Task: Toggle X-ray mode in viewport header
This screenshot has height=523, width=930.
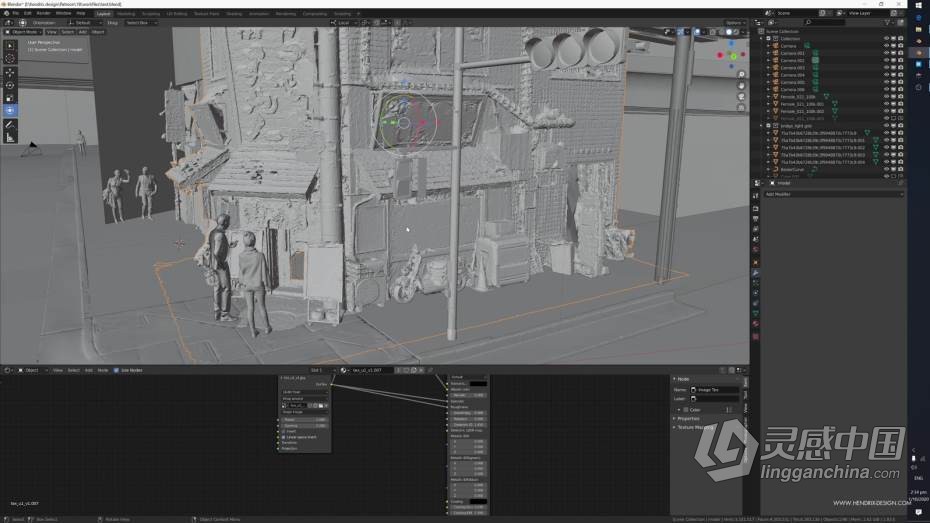Action: pyautogui.click(x=712, y=31)
